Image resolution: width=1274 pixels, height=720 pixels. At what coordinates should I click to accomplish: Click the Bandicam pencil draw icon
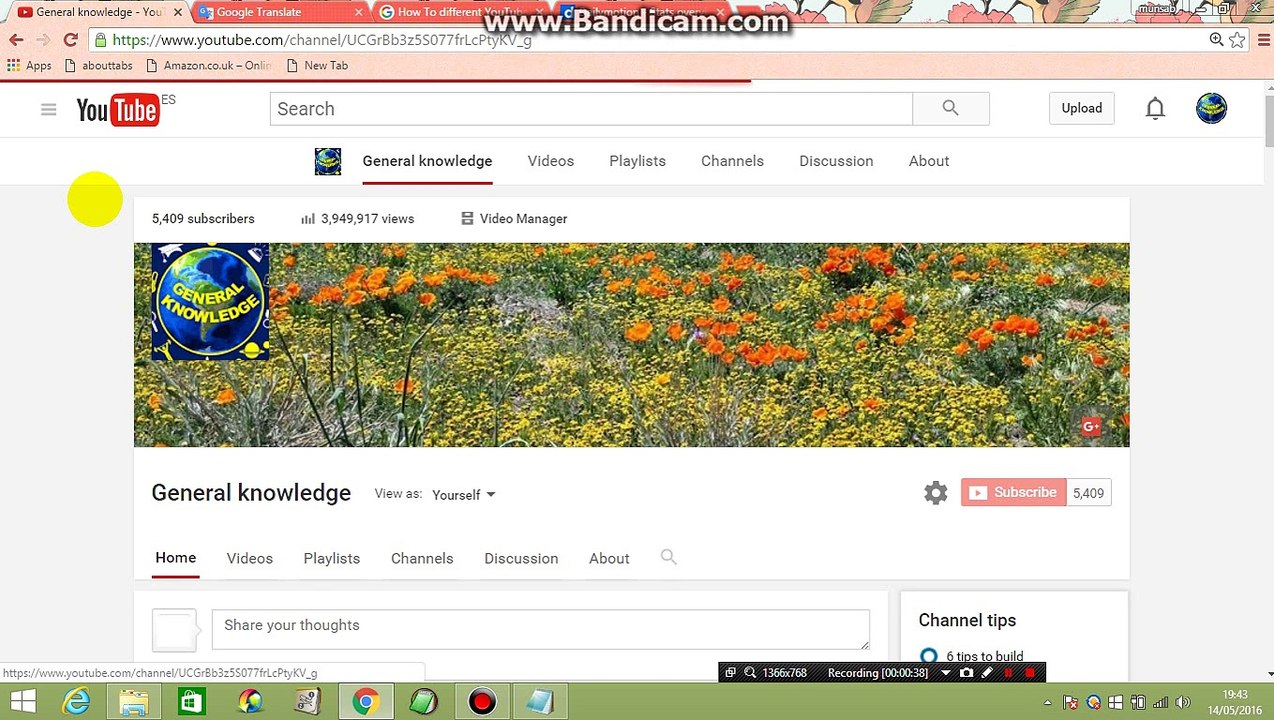click(x=987, y=673)
